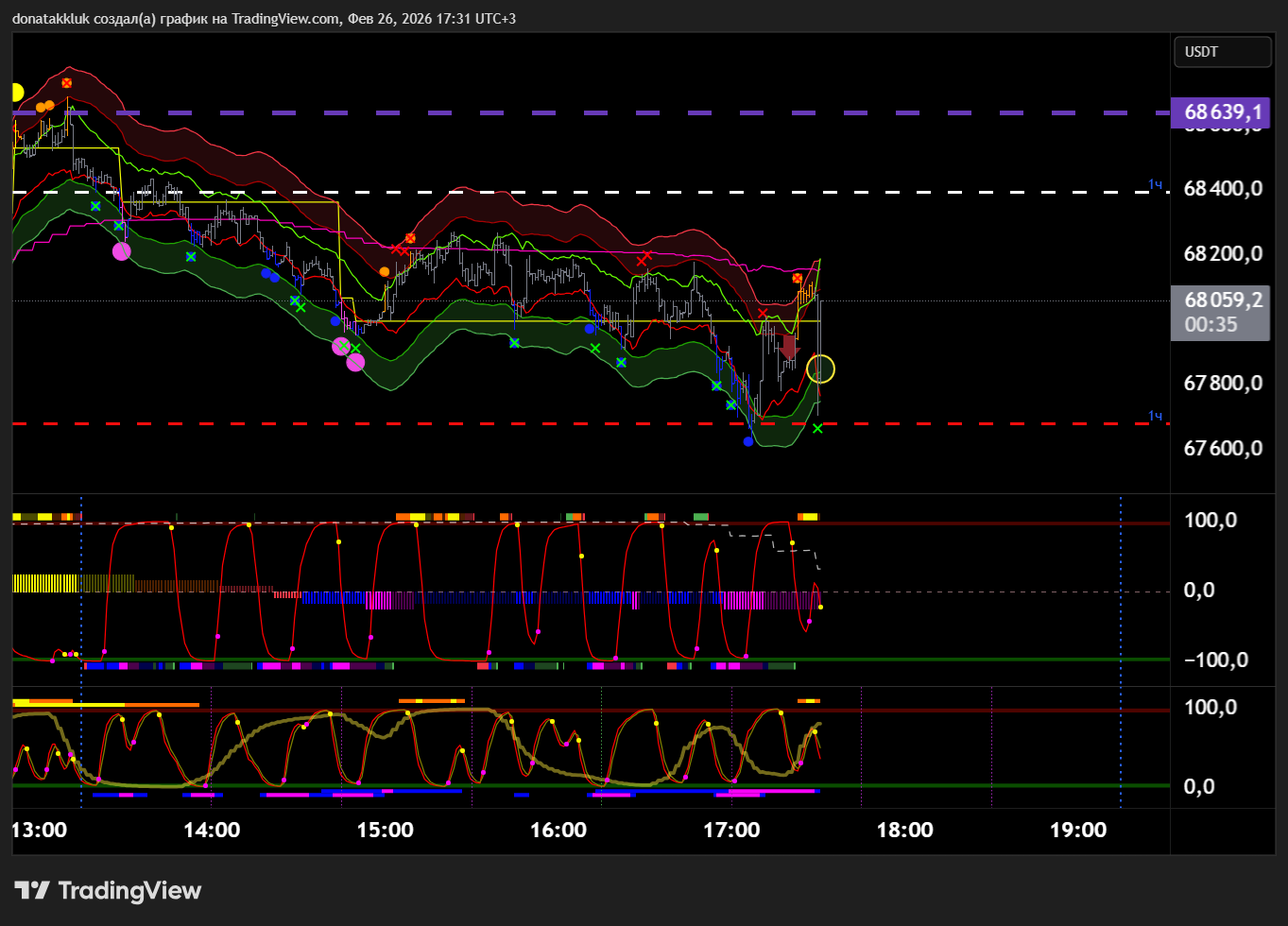Viewport: 1288px width, 926px height.
Task: Click the 15:00 time axis label
Action: [385, 830]
